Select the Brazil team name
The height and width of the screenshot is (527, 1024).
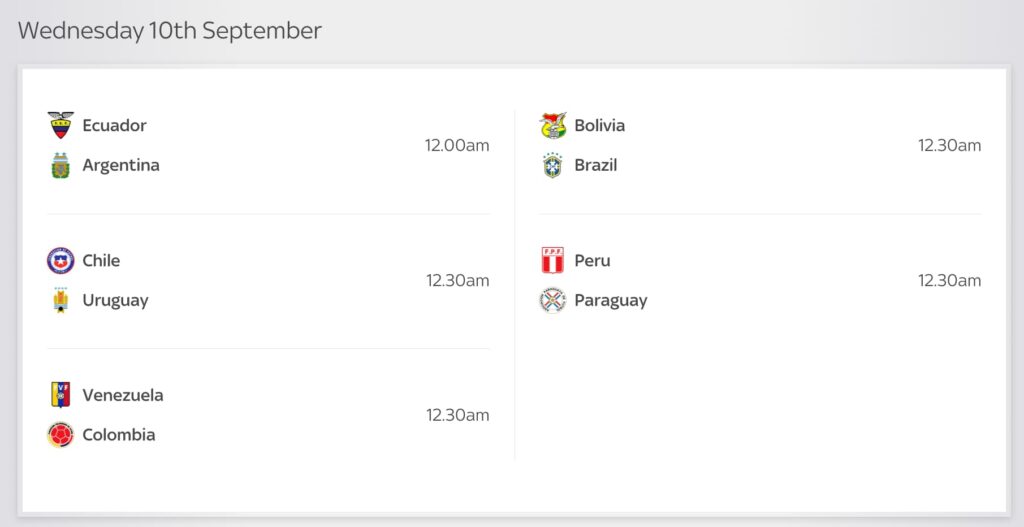(x=596, y=166)
